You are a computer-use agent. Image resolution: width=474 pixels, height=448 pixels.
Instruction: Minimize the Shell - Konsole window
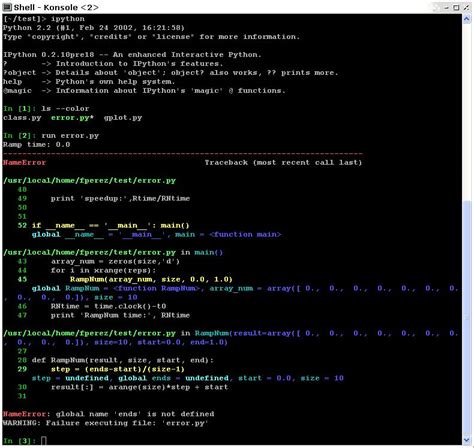(447, 7)
